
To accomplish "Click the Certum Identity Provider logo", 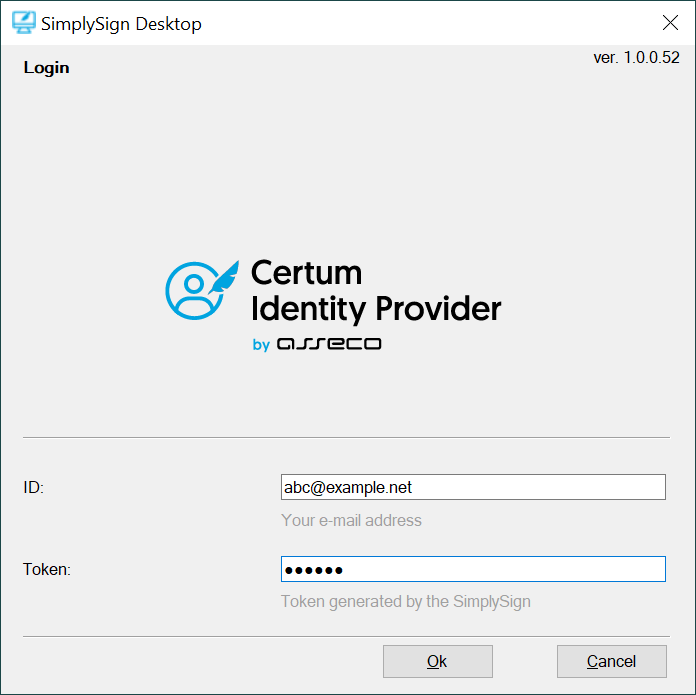I will pos(333,305).
